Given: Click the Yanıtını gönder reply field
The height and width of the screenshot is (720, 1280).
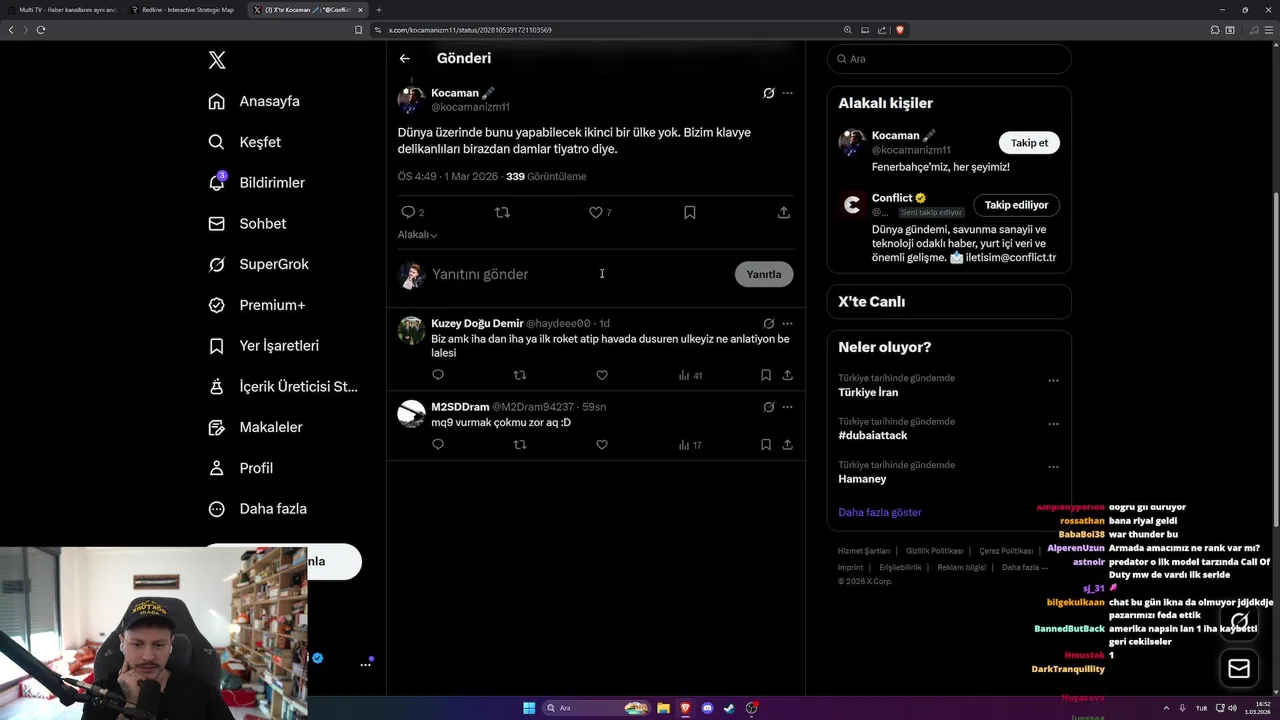Looking at the screenshot, I should coord(580,274).
